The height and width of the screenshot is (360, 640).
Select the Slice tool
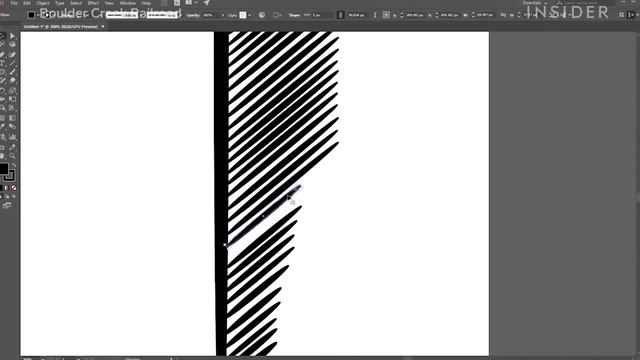coord(12,147)
